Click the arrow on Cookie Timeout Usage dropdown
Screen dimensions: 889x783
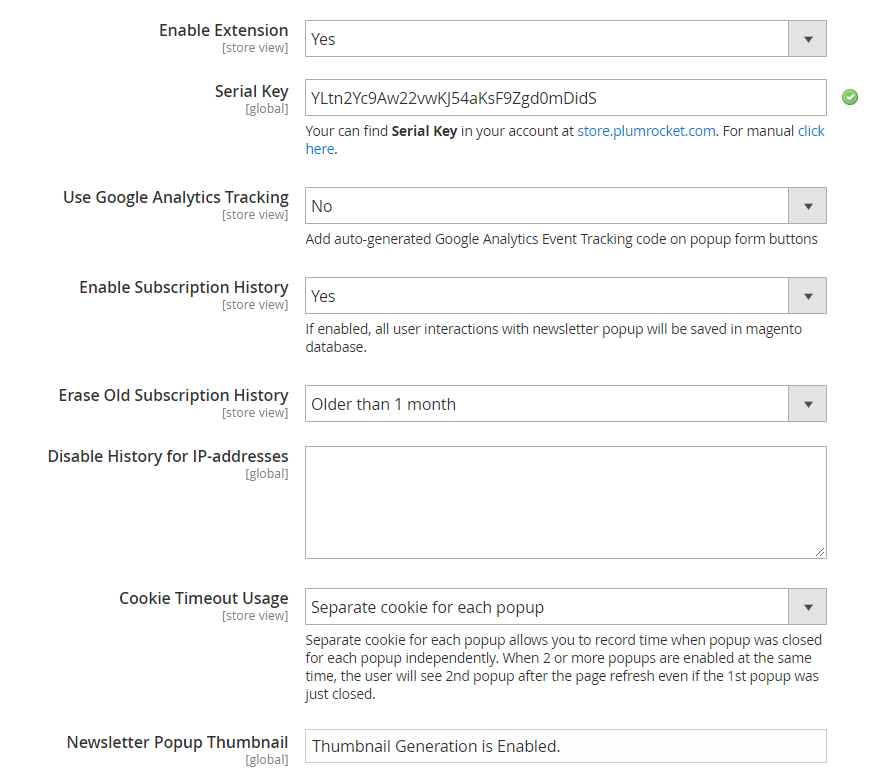coord(807,607)
